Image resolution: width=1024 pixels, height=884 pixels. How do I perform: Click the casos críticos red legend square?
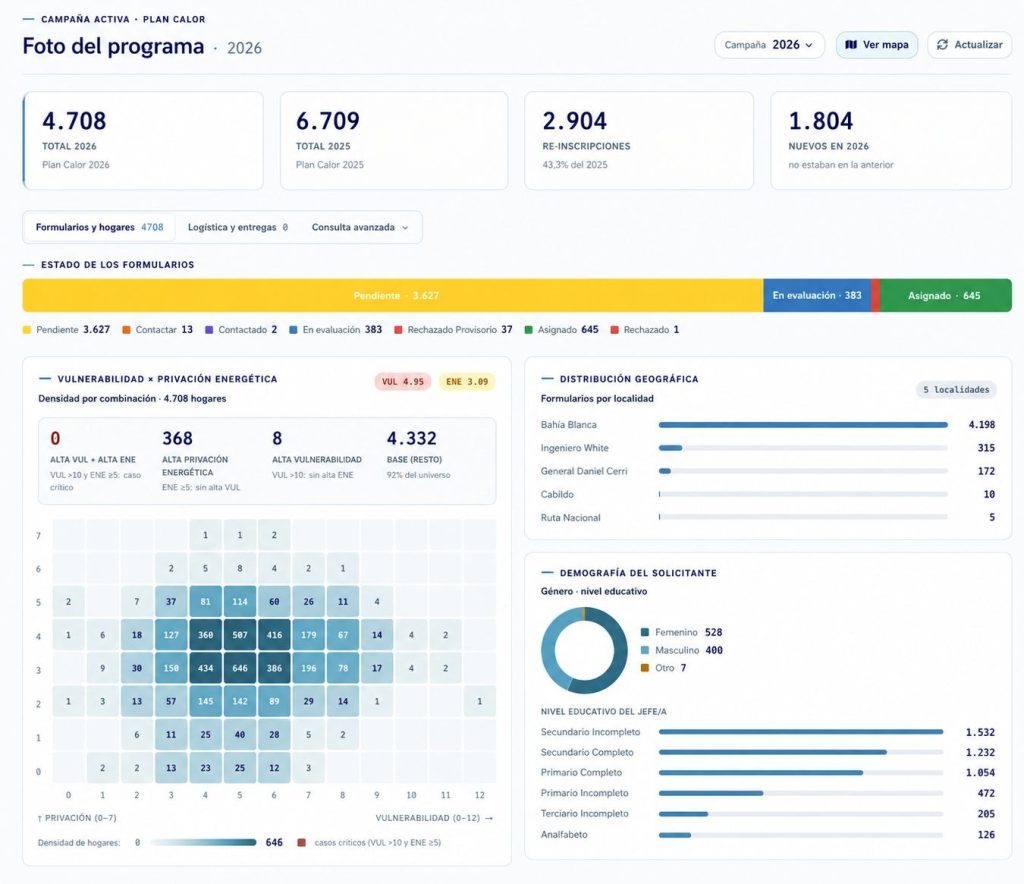coord(302,842)
